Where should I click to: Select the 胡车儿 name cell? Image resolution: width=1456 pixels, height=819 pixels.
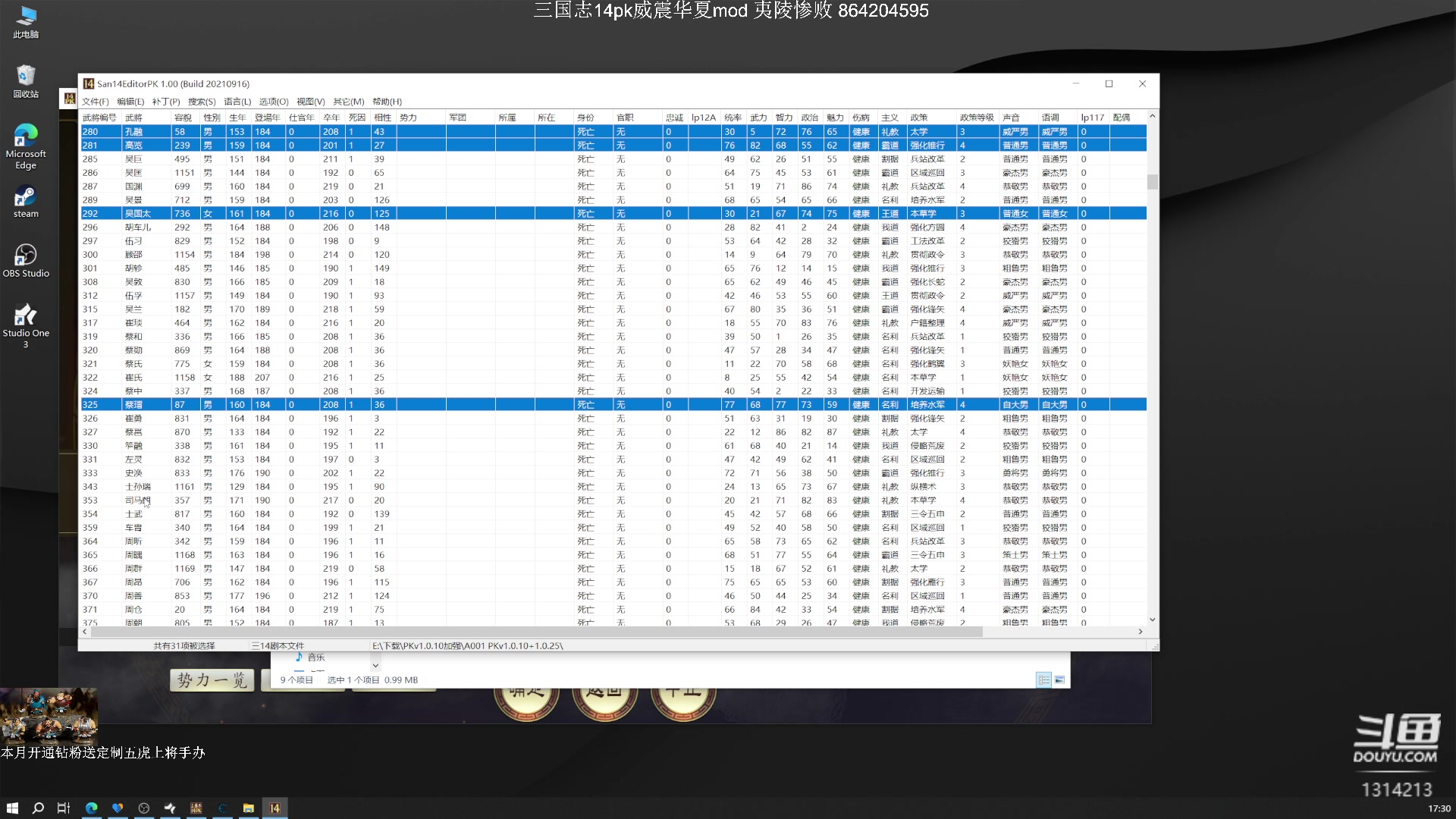(x=146, y=227)
